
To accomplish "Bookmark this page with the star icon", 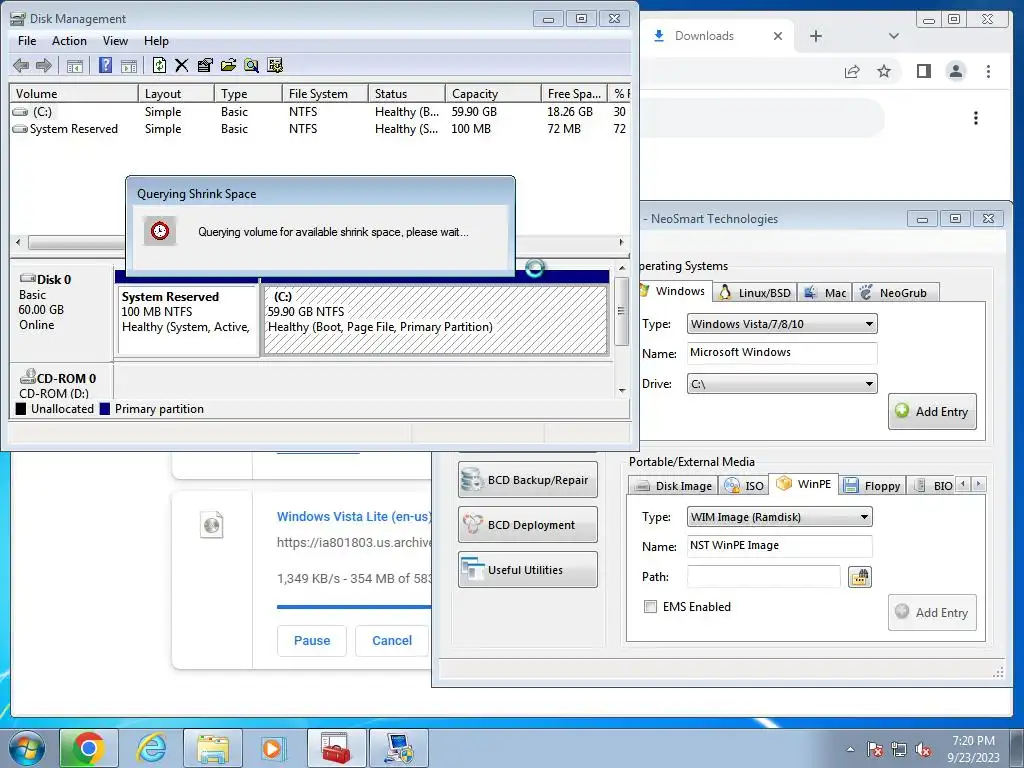I will click(884, 71).
